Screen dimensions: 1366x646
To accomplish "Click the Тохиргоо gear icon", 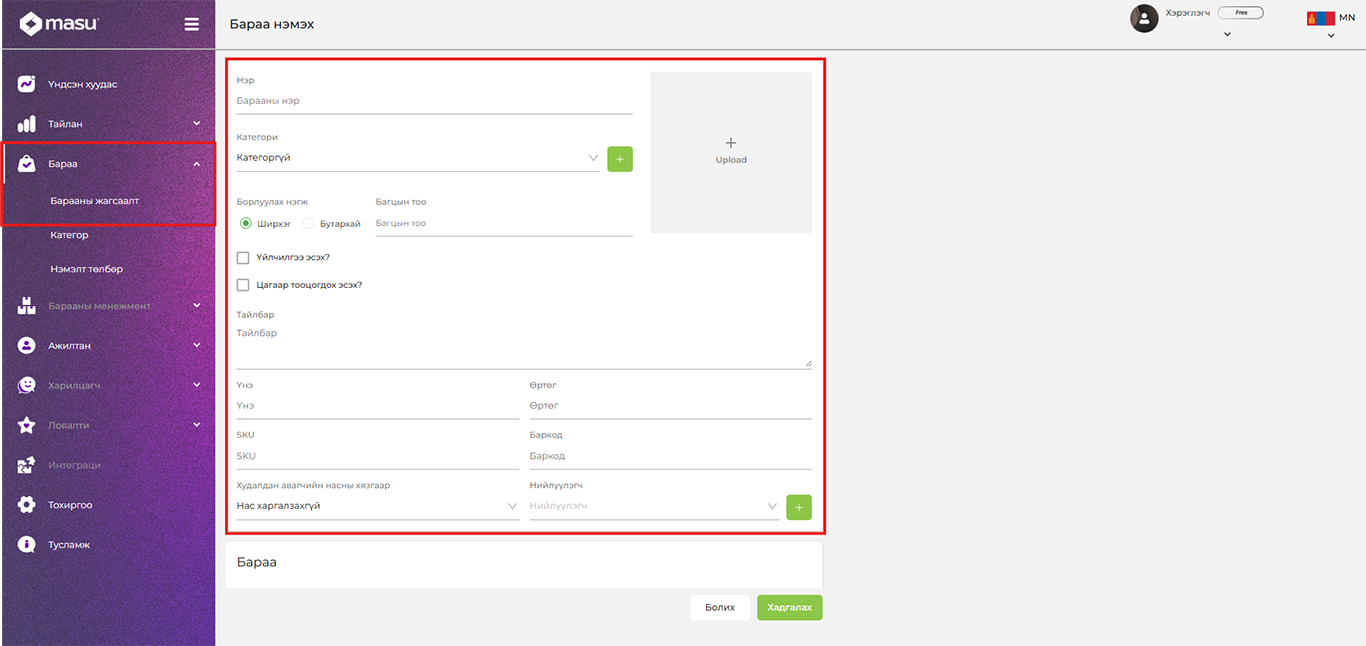I will coord(27,505).
